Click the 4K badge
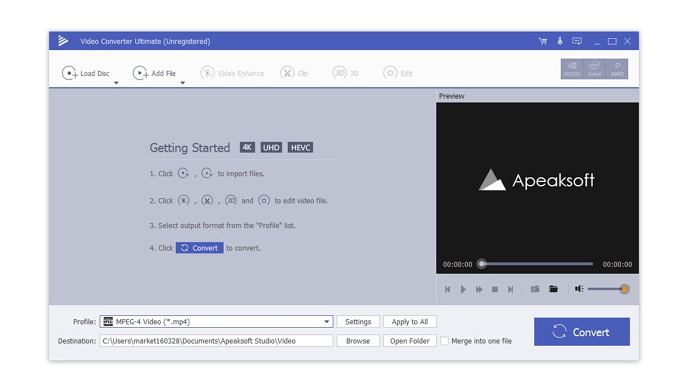This screenshot has height=383, width=688. 247,147
